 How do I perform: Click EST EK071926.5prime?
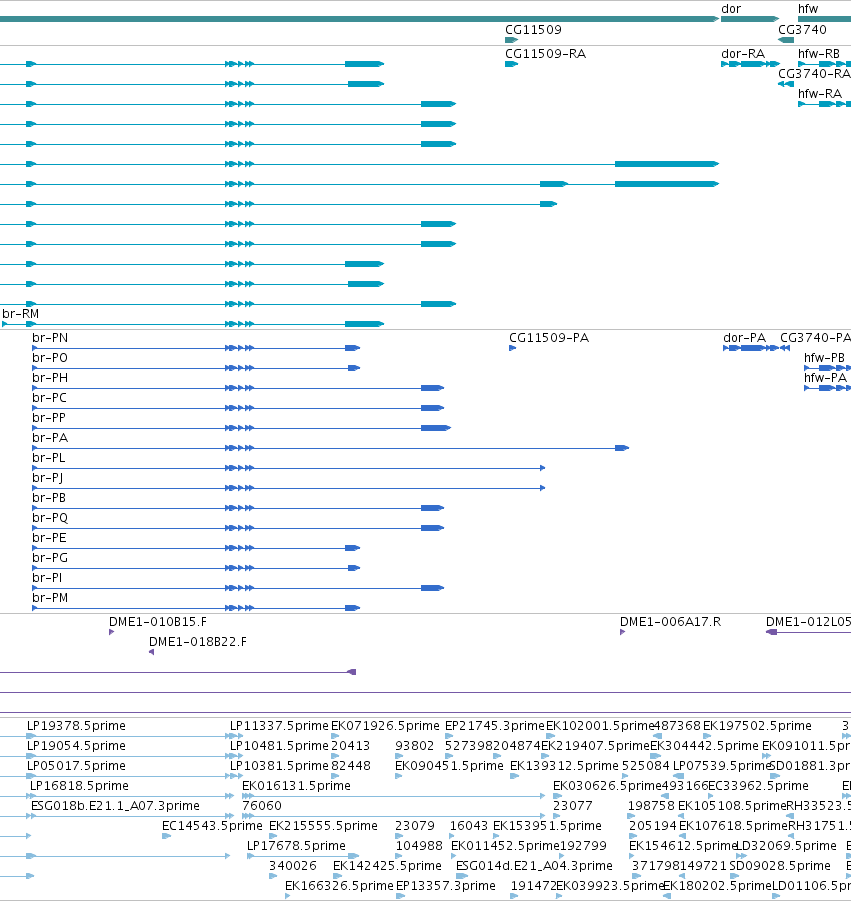pos(385,726)
